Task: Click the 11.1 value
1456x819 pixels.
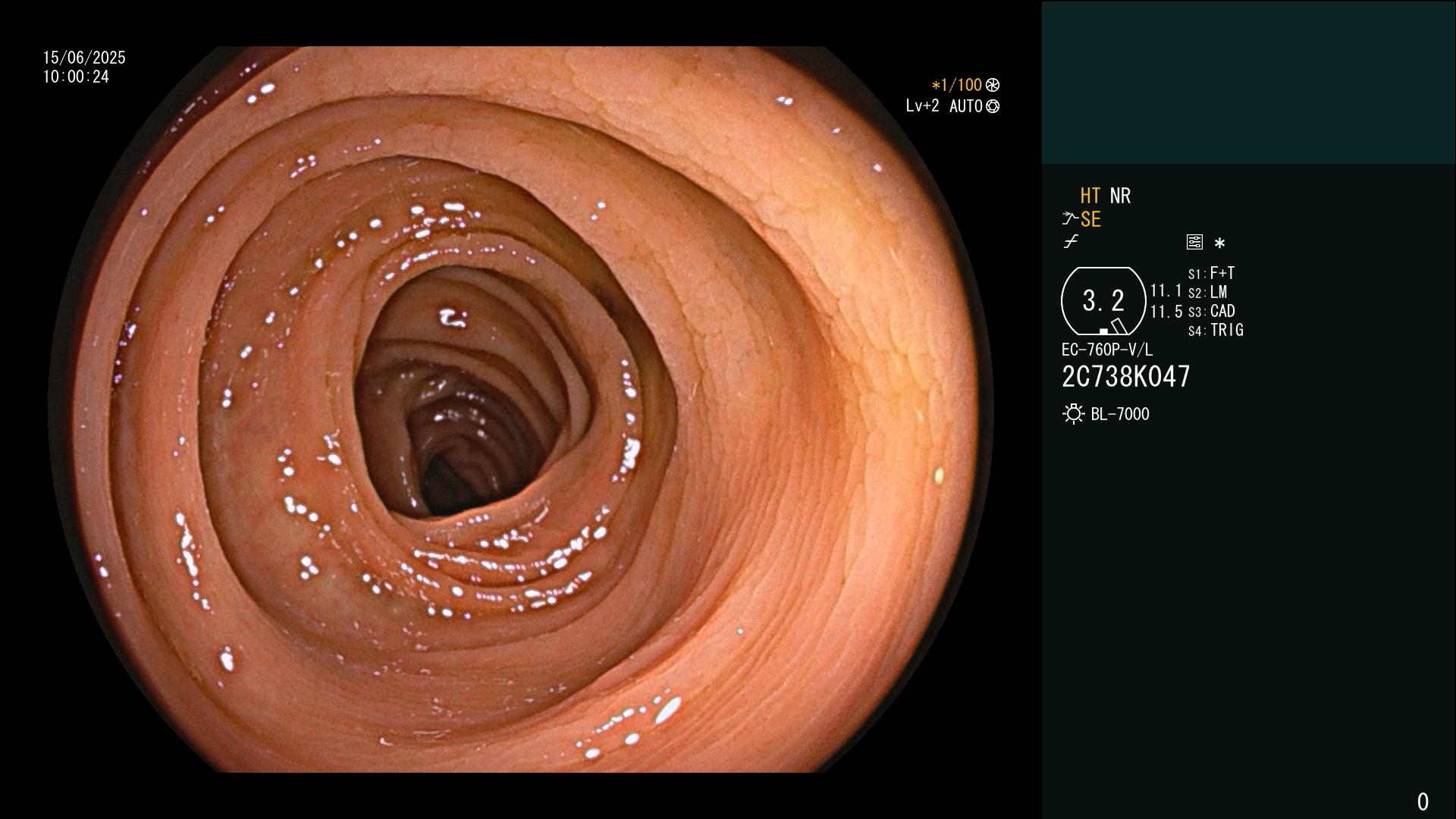Action: click(1166, 290)
